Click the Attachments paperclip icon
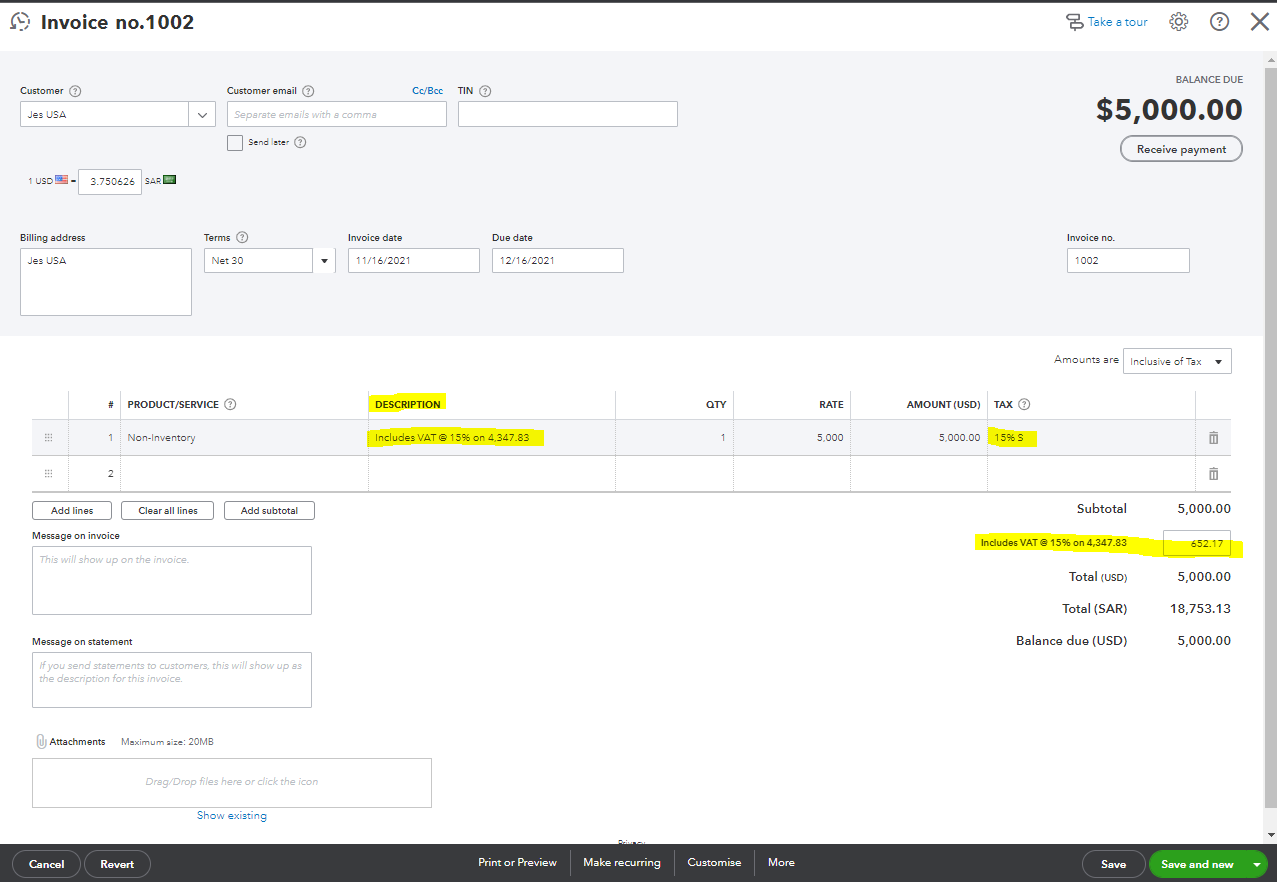 pyautogui.click(x=41, y=741)
